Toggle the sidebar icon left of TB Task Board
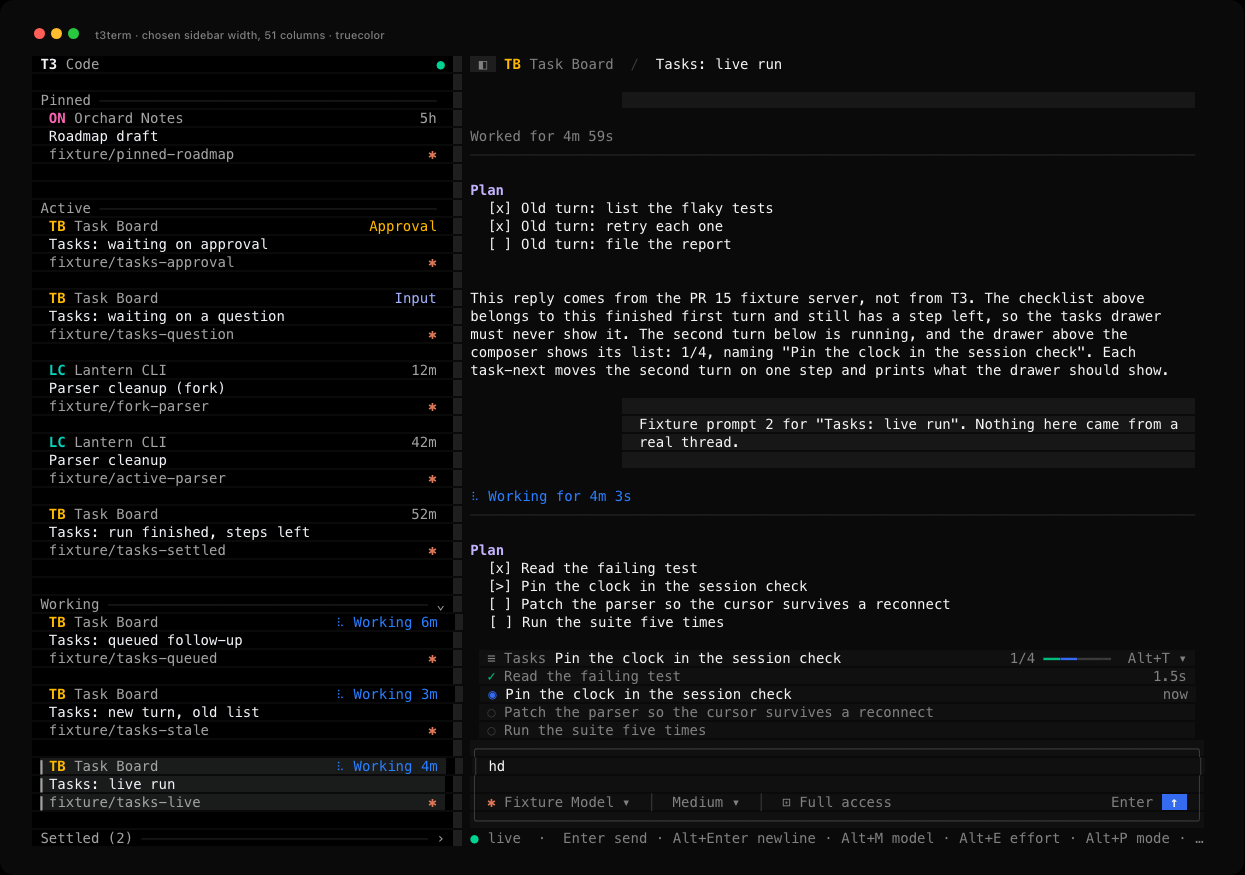 483,64
